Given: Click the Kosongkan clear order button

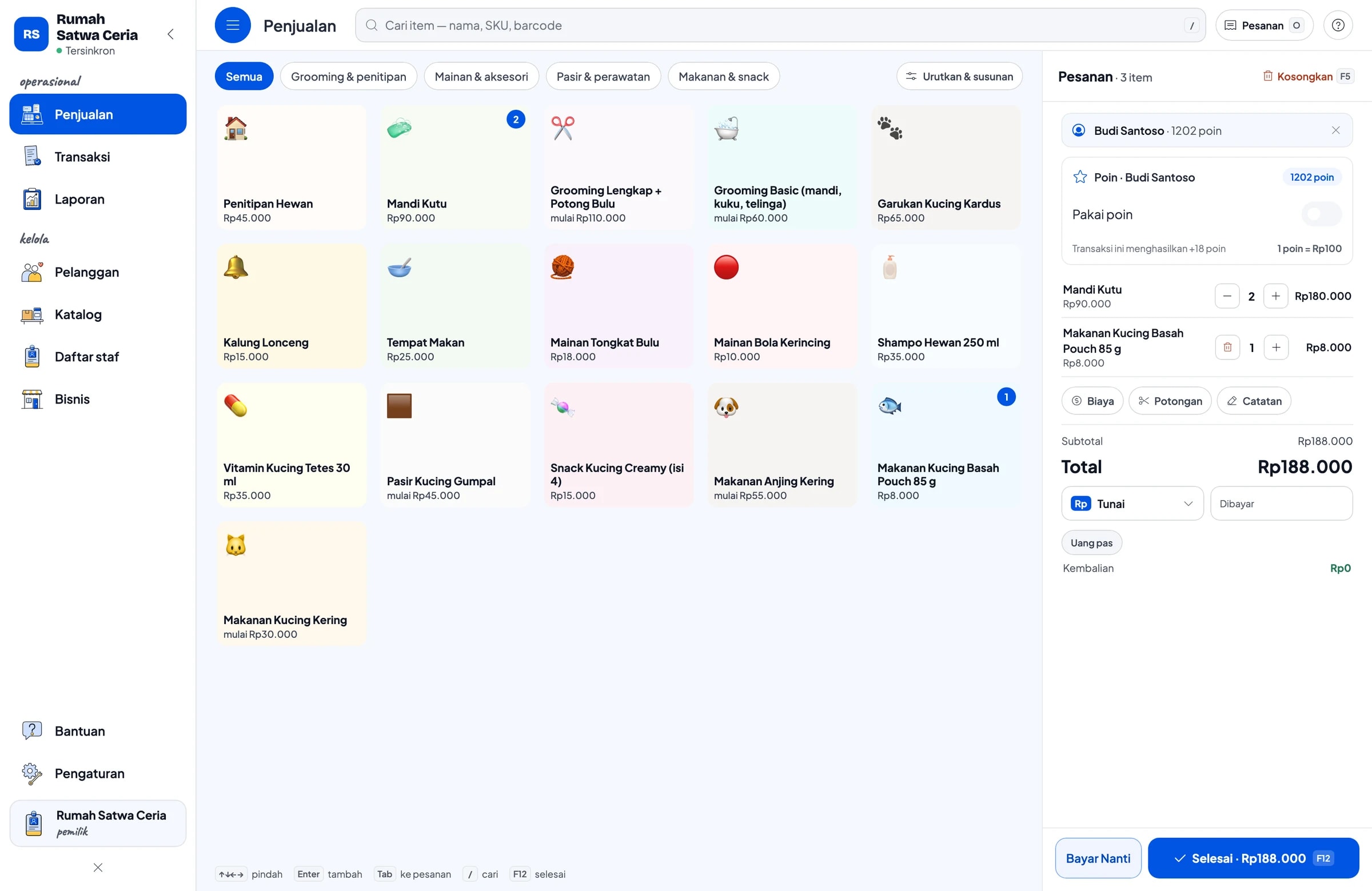Looking at the screenshot, I should point(1307,77).
